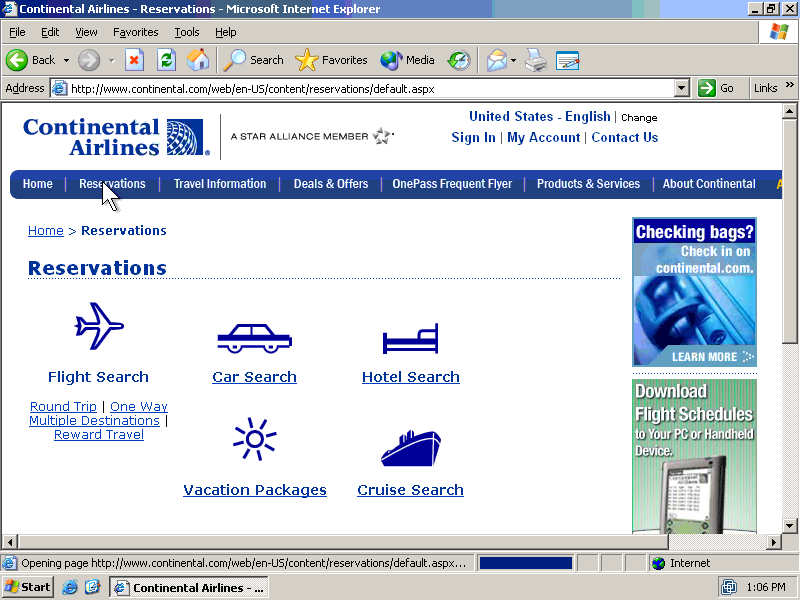Image resolution: width=800 pixels, height=600 pixels.
Task: Open the Help menu
Action: point(226,32)
